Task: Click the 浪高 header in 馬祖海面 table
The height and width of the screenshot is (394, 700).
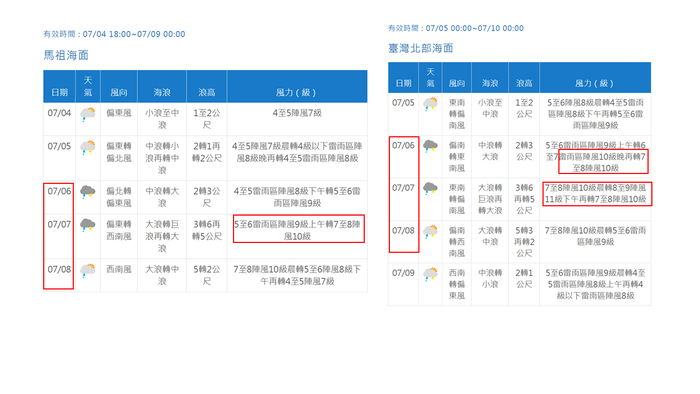Action: click(207, 92)
